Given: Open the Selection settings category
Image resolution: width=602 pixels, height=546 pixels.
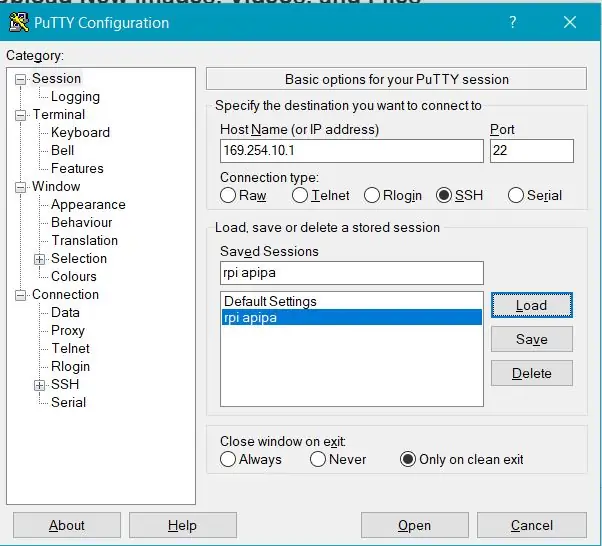Looking at the screenshot, I should coord(79,258).
